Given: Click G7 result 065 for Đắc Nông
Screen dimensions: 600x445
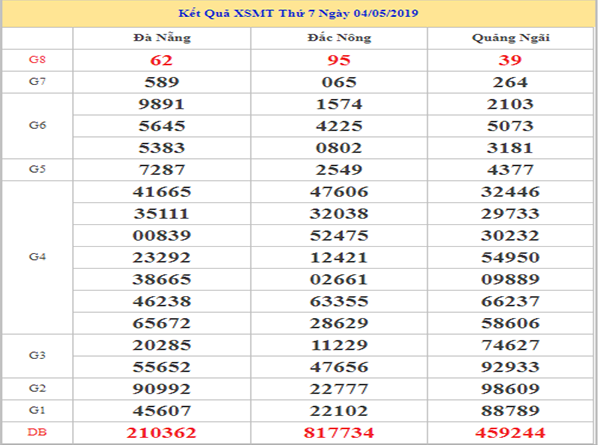Looking at the screenshot, I should point(339,82).
